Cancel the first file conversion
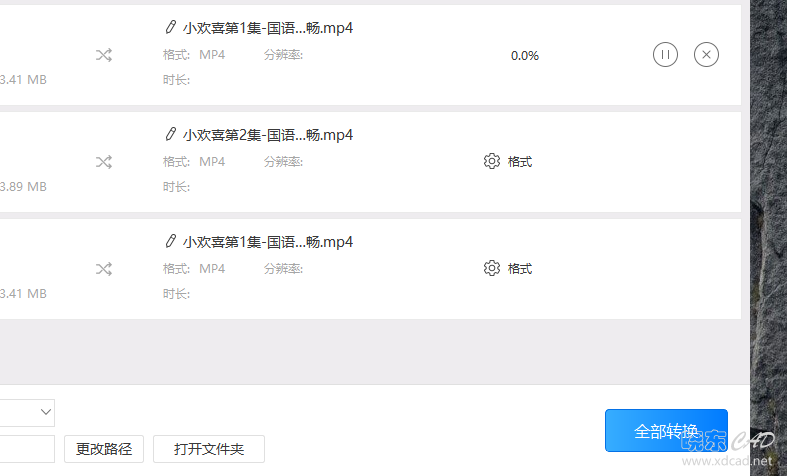This screenshot has height=476, width=787. 706,55
